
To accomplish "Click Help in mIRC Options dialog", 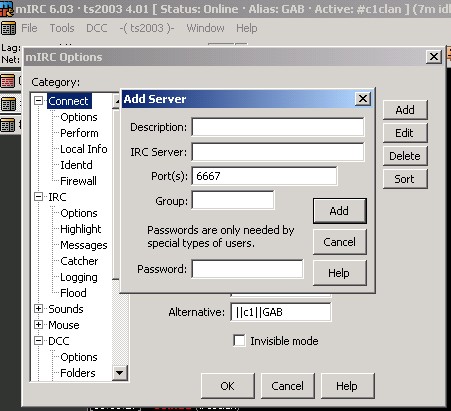I will (x=347, y=386).
